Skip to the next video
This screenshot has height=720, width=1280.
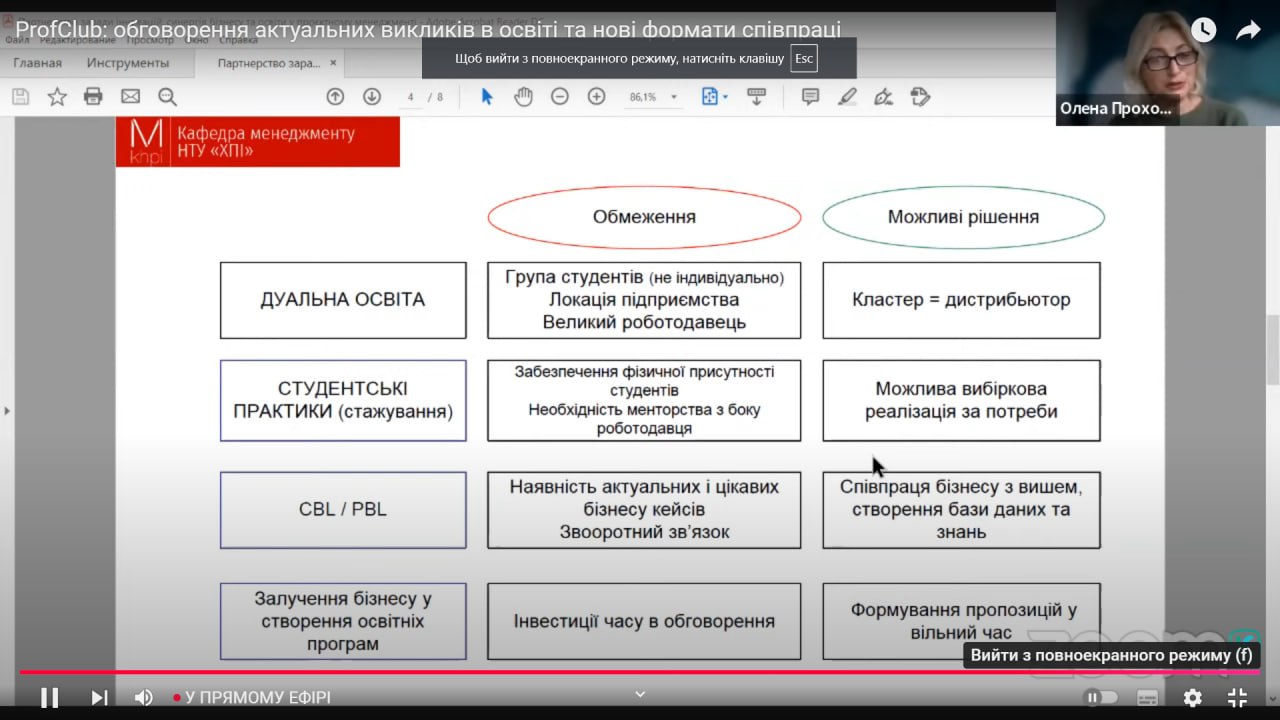pos(99,697)
